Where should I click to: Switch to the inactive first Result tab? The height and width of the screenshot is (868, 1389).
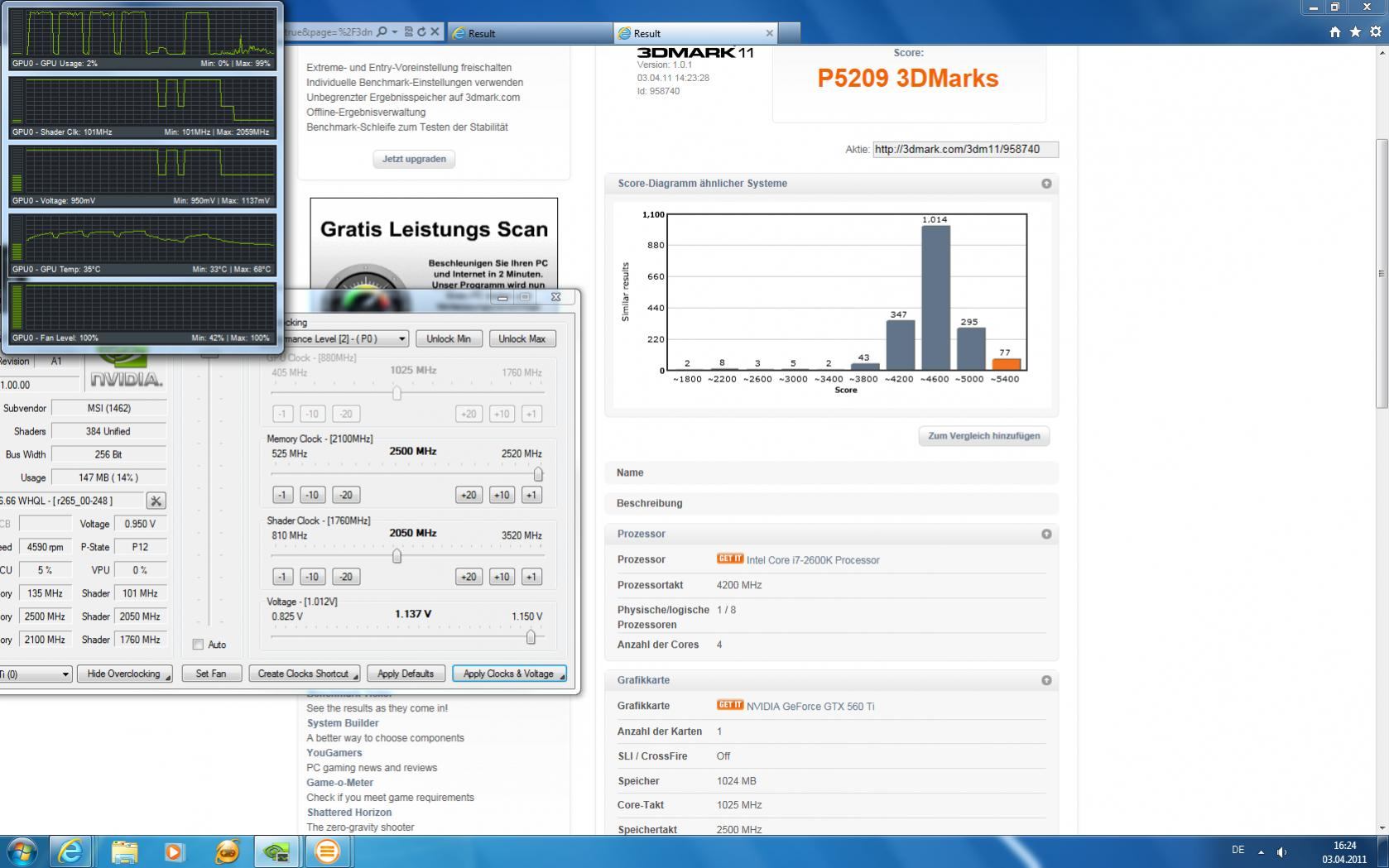tap(529, 33)
